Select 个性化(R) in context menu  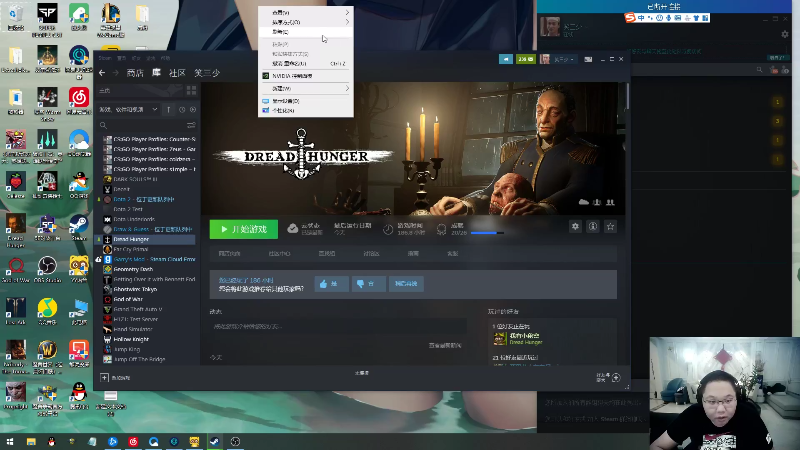tap(306, 110)
